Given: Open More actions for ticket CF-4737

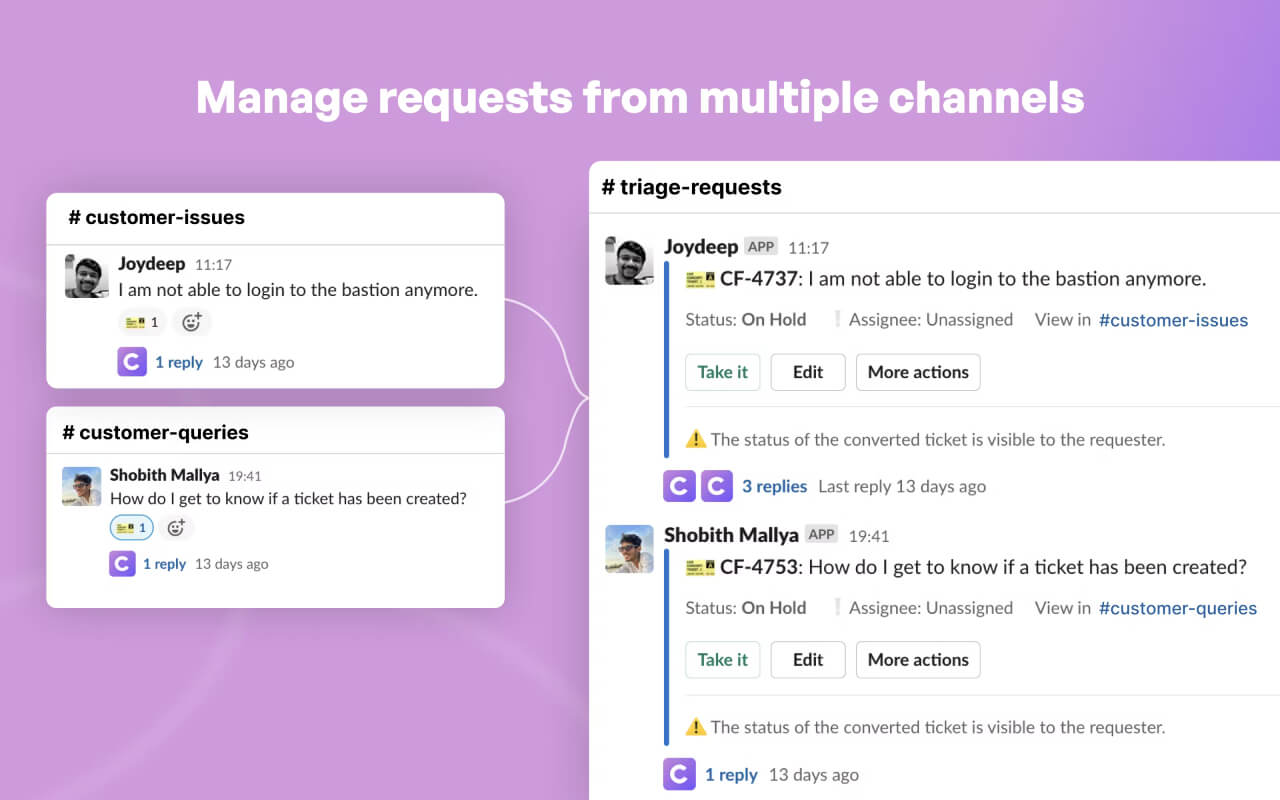Looking at the screenshot, I should point(918,372).
